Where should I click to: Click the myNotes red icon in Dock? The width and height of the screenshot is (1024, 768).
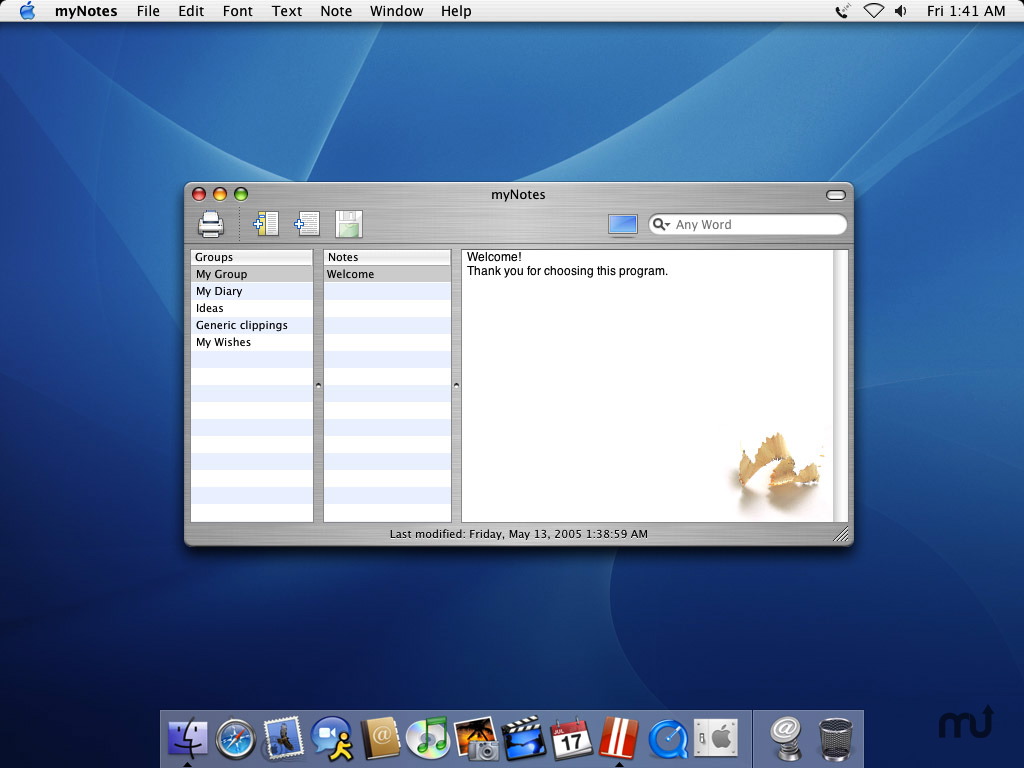point(618,739)
